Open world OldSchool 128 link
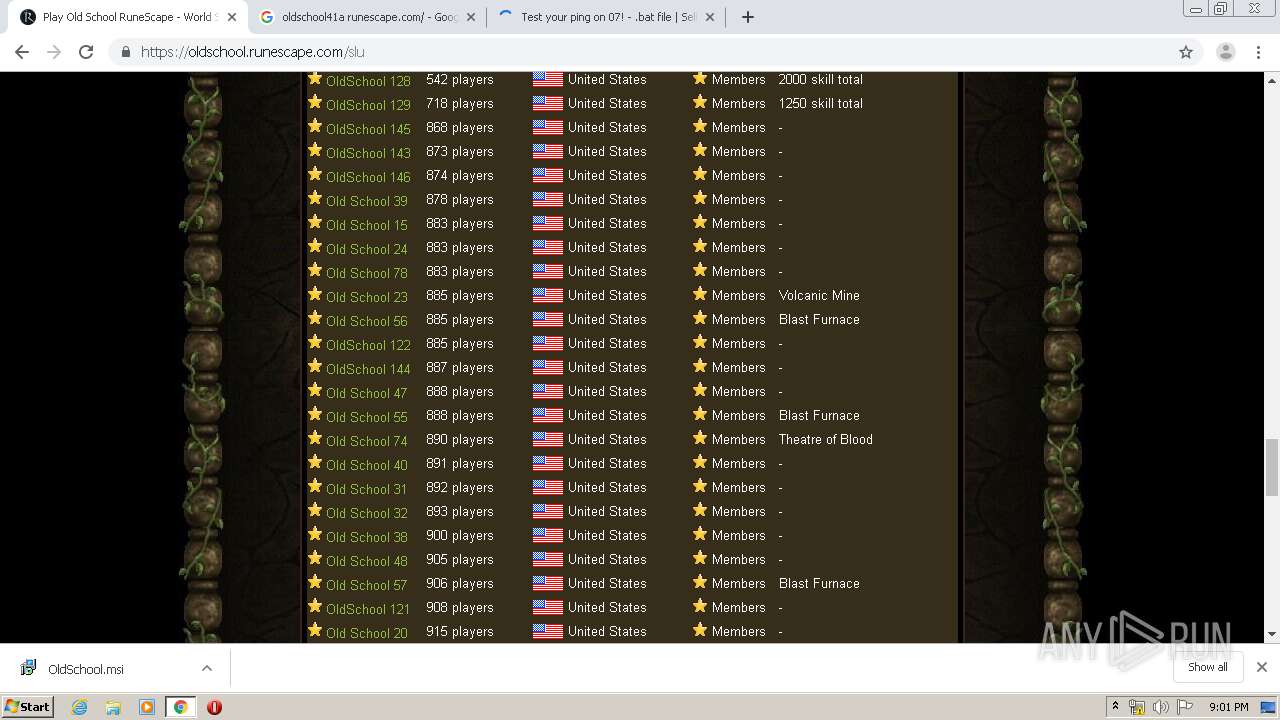 point(368,80)
